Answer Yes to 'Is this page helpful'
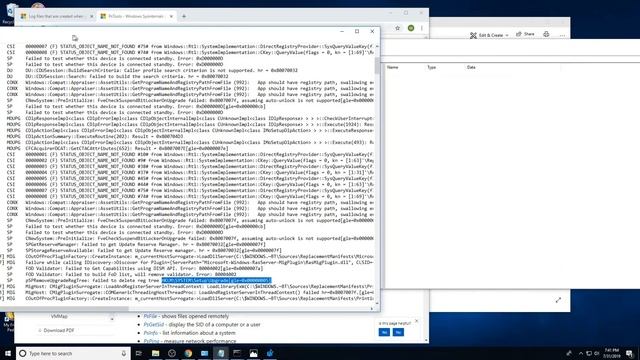640x360 pixels. coord(384,332)
